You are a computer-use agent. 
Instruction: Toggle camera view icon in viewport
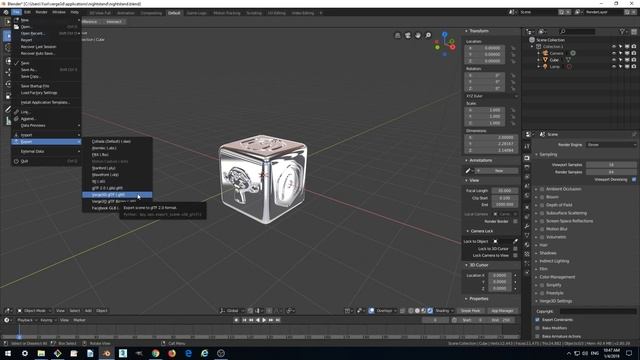[408, 36]
